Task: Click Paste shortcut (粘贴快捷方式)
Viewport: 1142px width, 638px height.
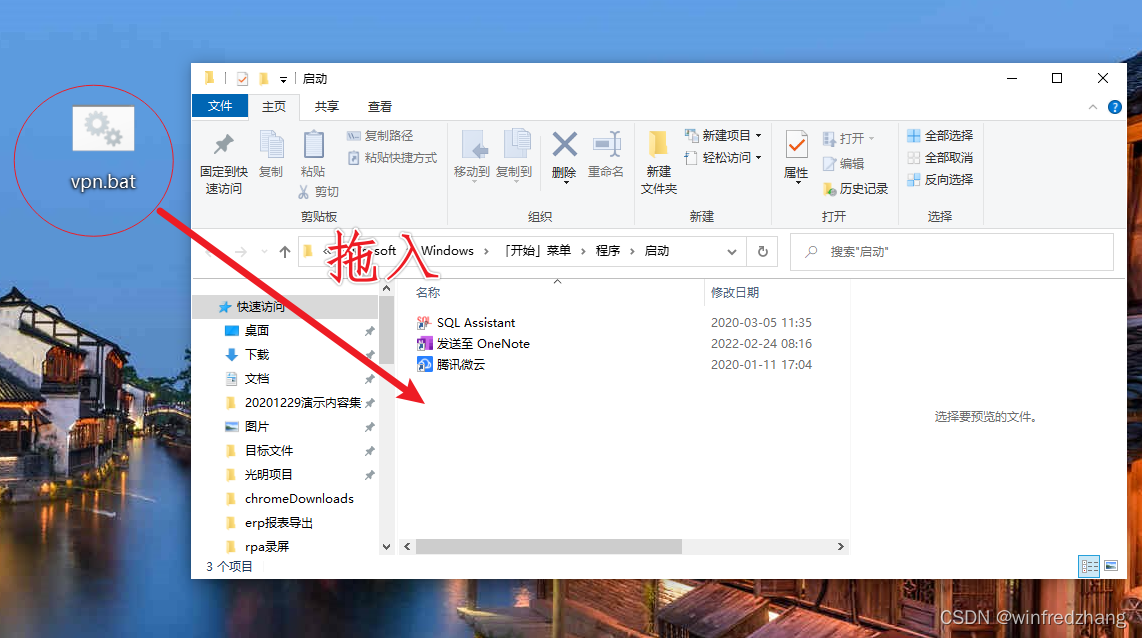Action: [393, 157]
